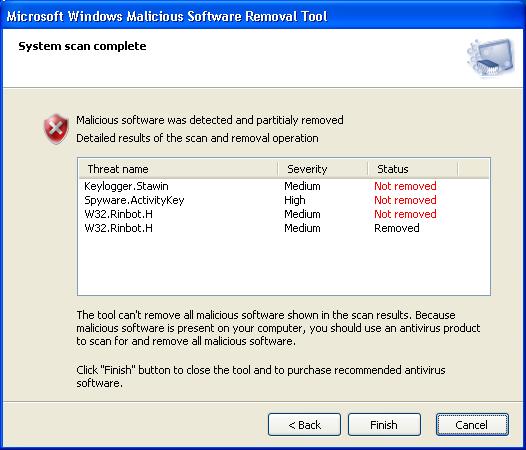This screenshot has height=450, width=526.
Task: Select the W32.Rinbot.H row marked Removed
Action: [283, 228]
